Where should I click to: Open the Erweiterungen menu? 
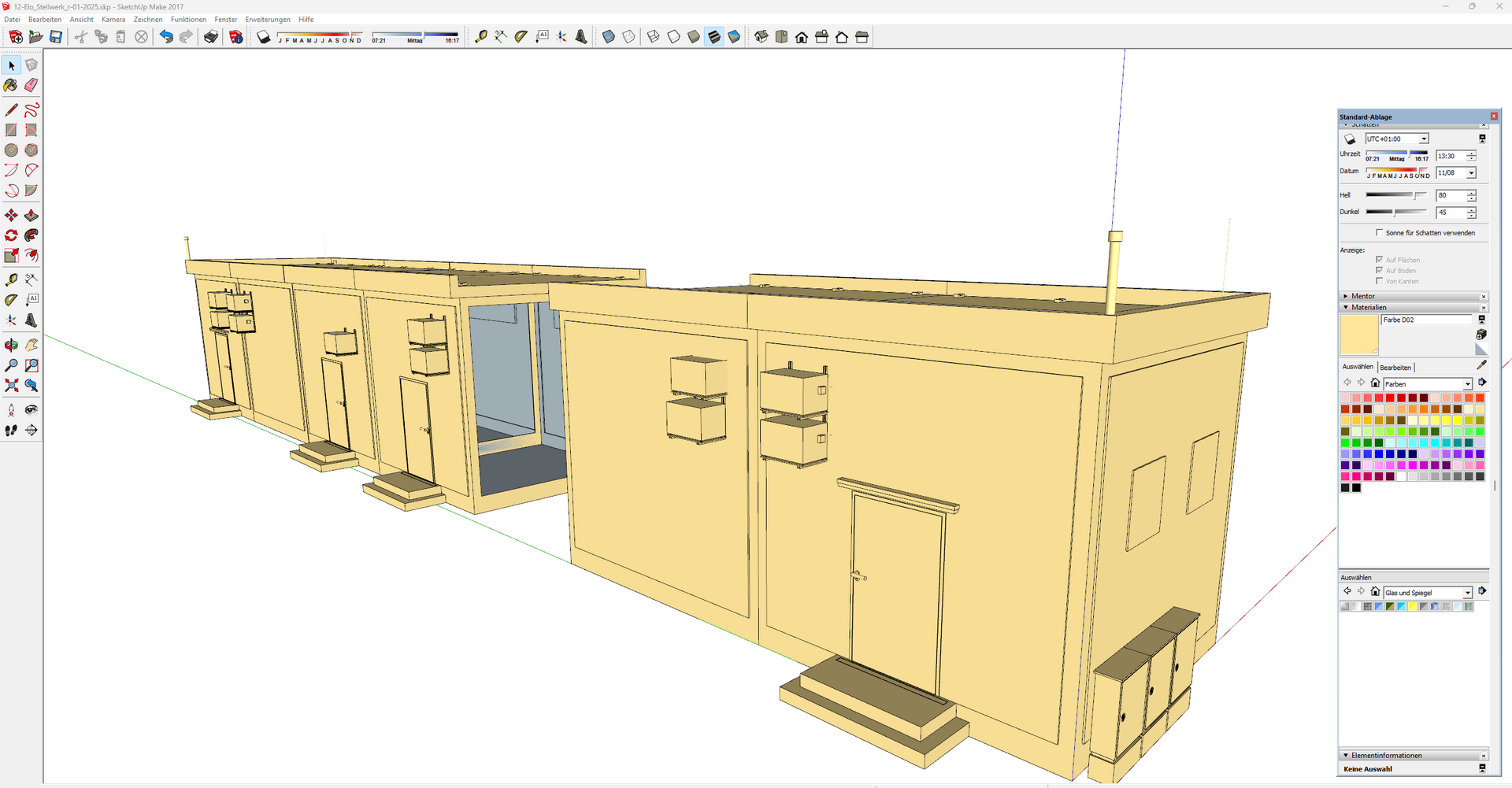(x=267, y=20)
